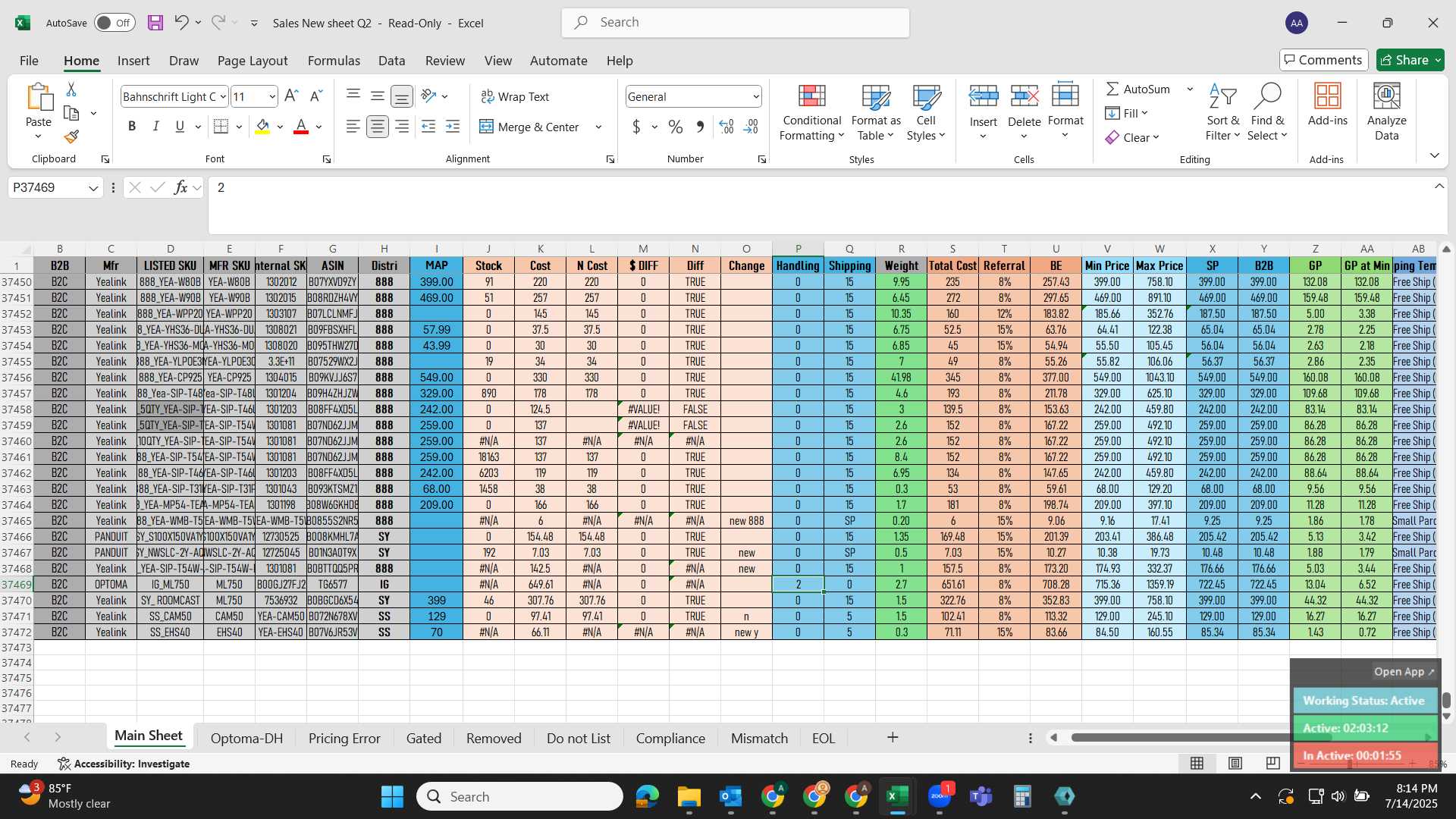Click the yellow Fill Color swatch
This screenshot has height=819, width=1456.
[x=262, y=127]
